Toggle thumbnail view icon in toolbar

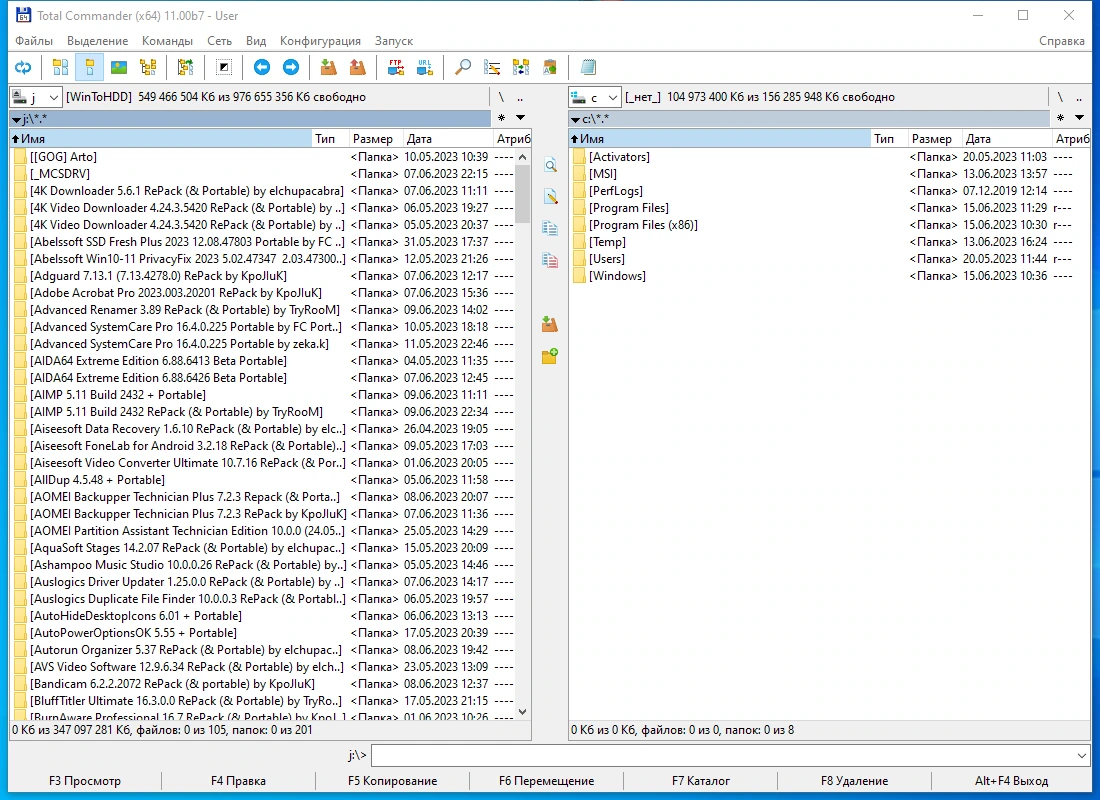click(119, 67)
